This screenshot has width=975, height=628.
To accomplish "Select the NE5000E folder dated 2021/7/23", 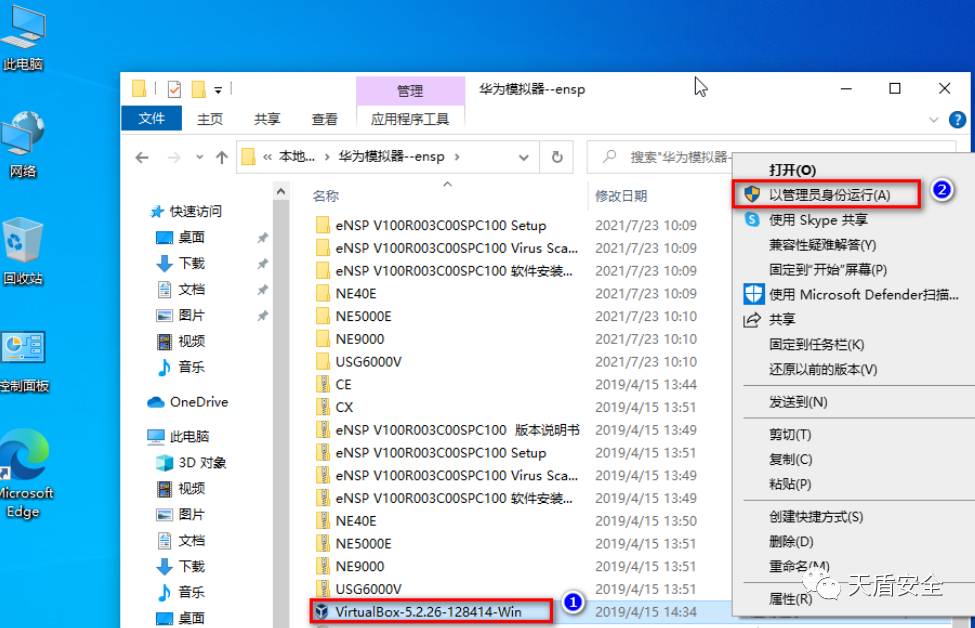I will [x=363, y=316].
